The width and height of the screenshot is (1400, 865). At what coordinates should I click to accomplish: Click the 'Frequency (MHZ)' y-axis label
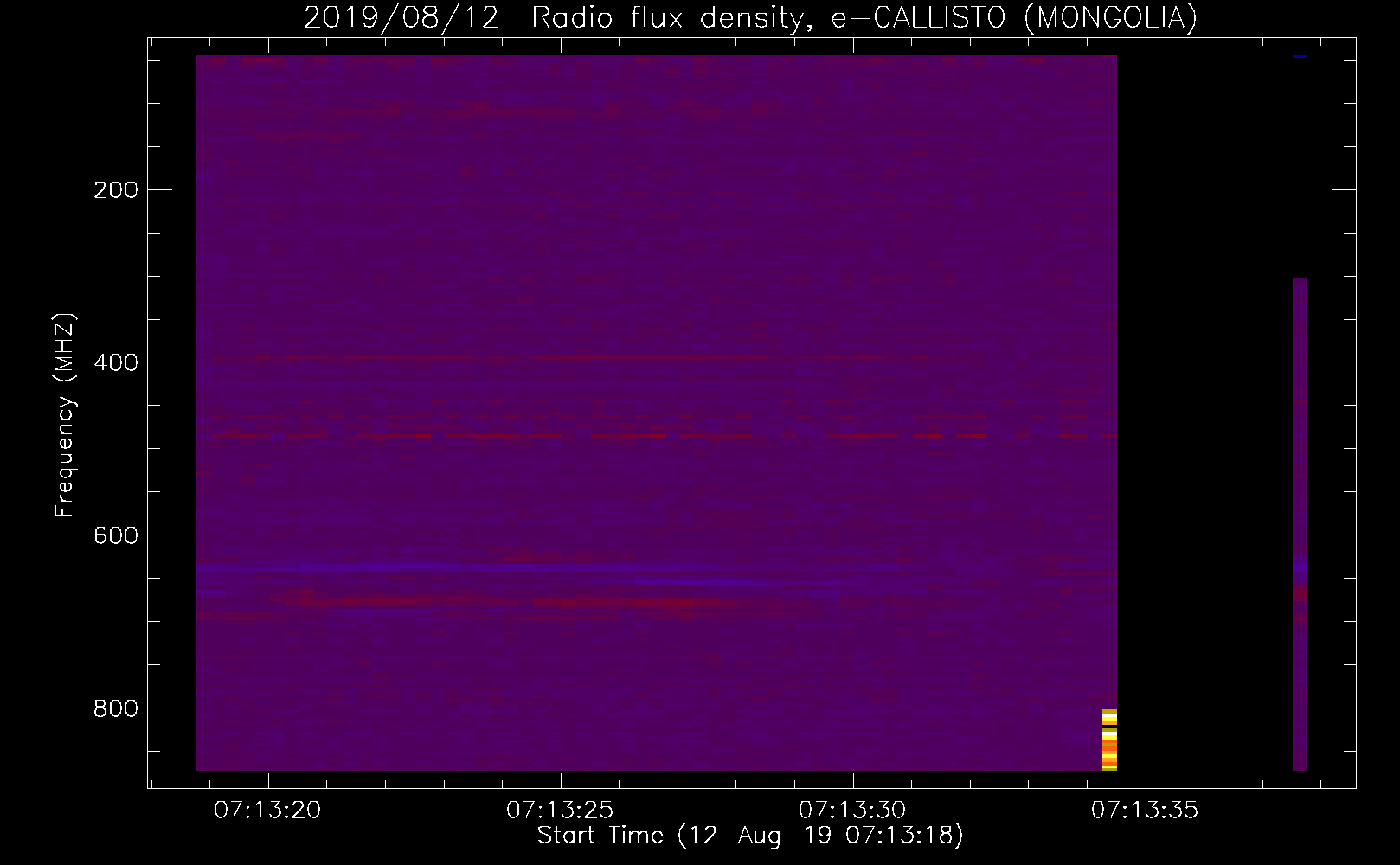(x=65, y=415)
